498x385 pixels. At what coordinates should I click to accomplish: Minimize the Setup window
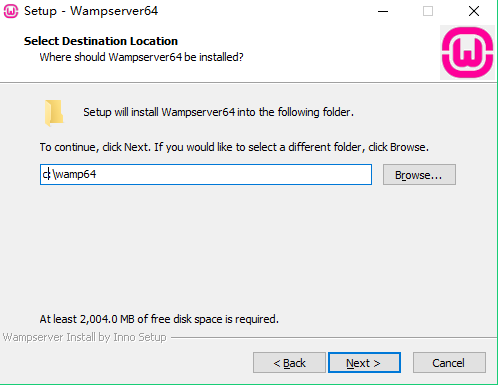coord(383,11)
